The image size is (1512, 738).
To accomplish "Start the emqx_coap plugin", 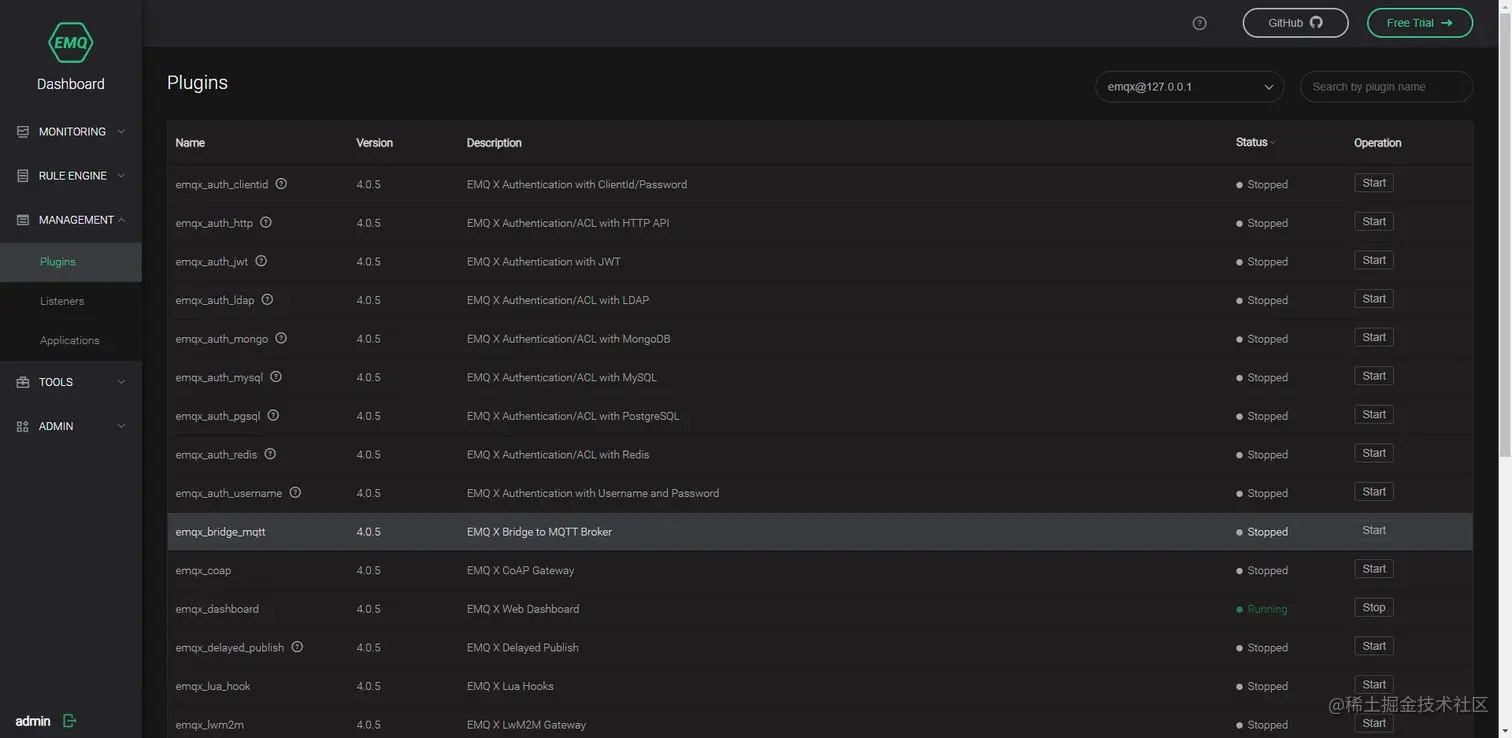I will [x=1374, y=569].
